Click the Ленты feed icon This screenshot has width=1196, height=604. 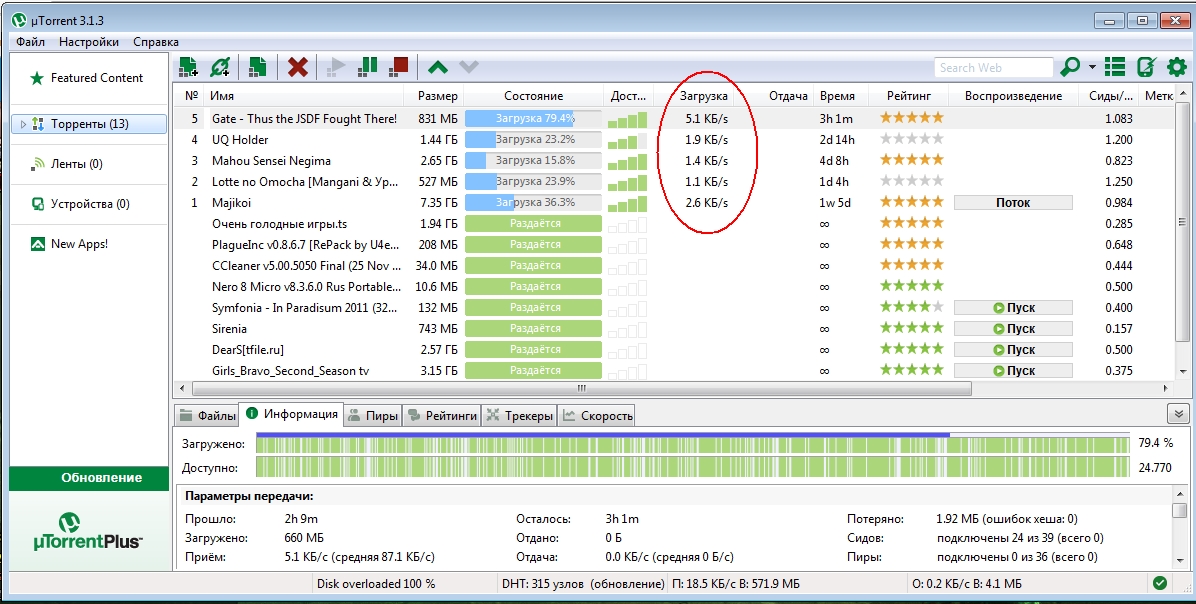coord(37,164)
